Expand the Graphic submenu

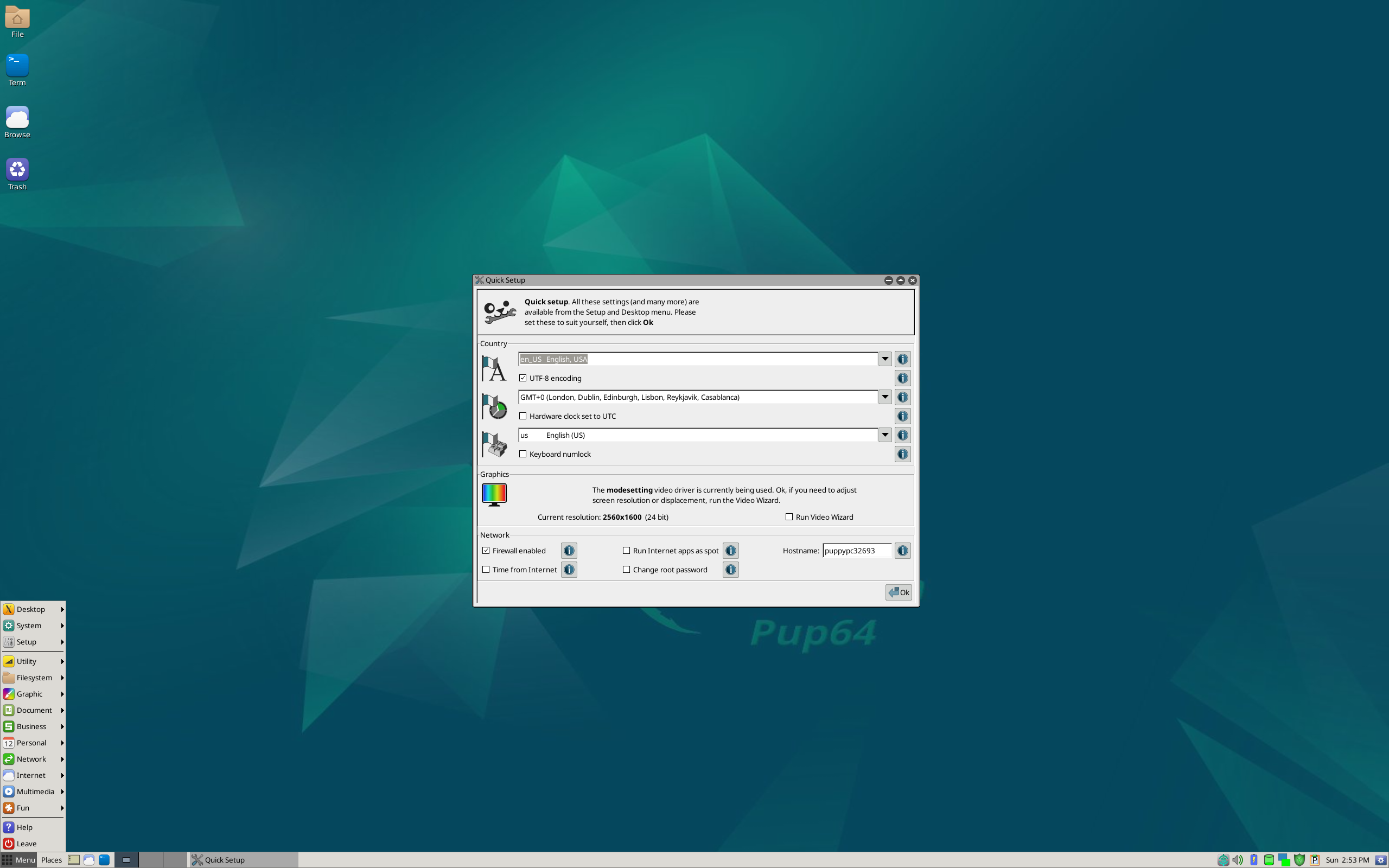point(33,693)
